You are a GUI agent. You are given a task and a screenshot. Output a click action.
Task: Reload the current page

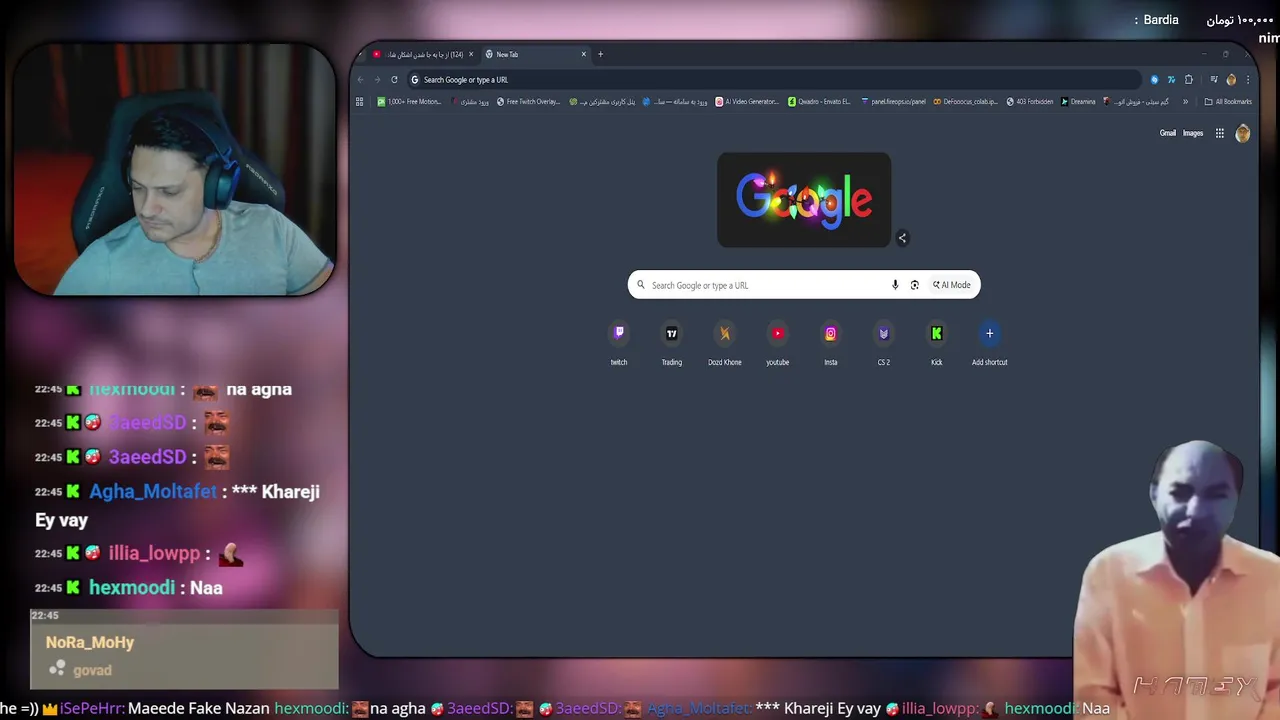(394, 80)
